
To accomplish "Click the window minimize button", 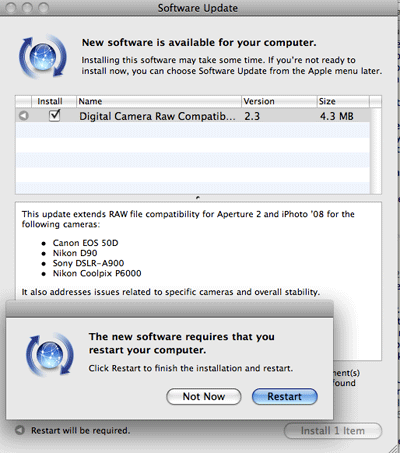I will pyautogui.click(x=27, y=7).
